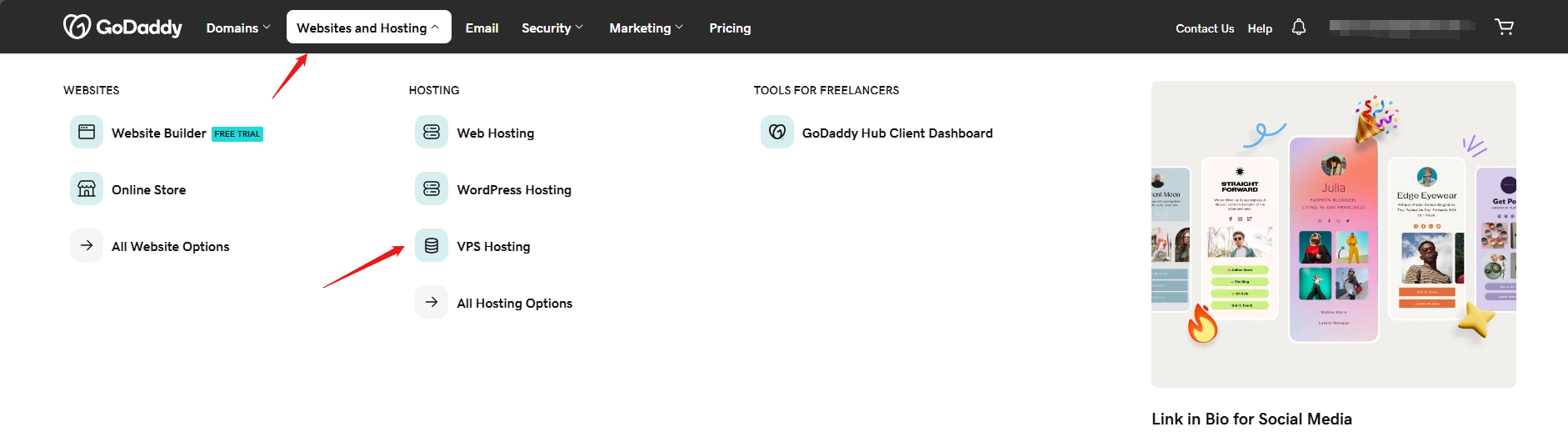Go to Online Store
Viewport: 1568px width, 437px height.
(x=149, y=189)
